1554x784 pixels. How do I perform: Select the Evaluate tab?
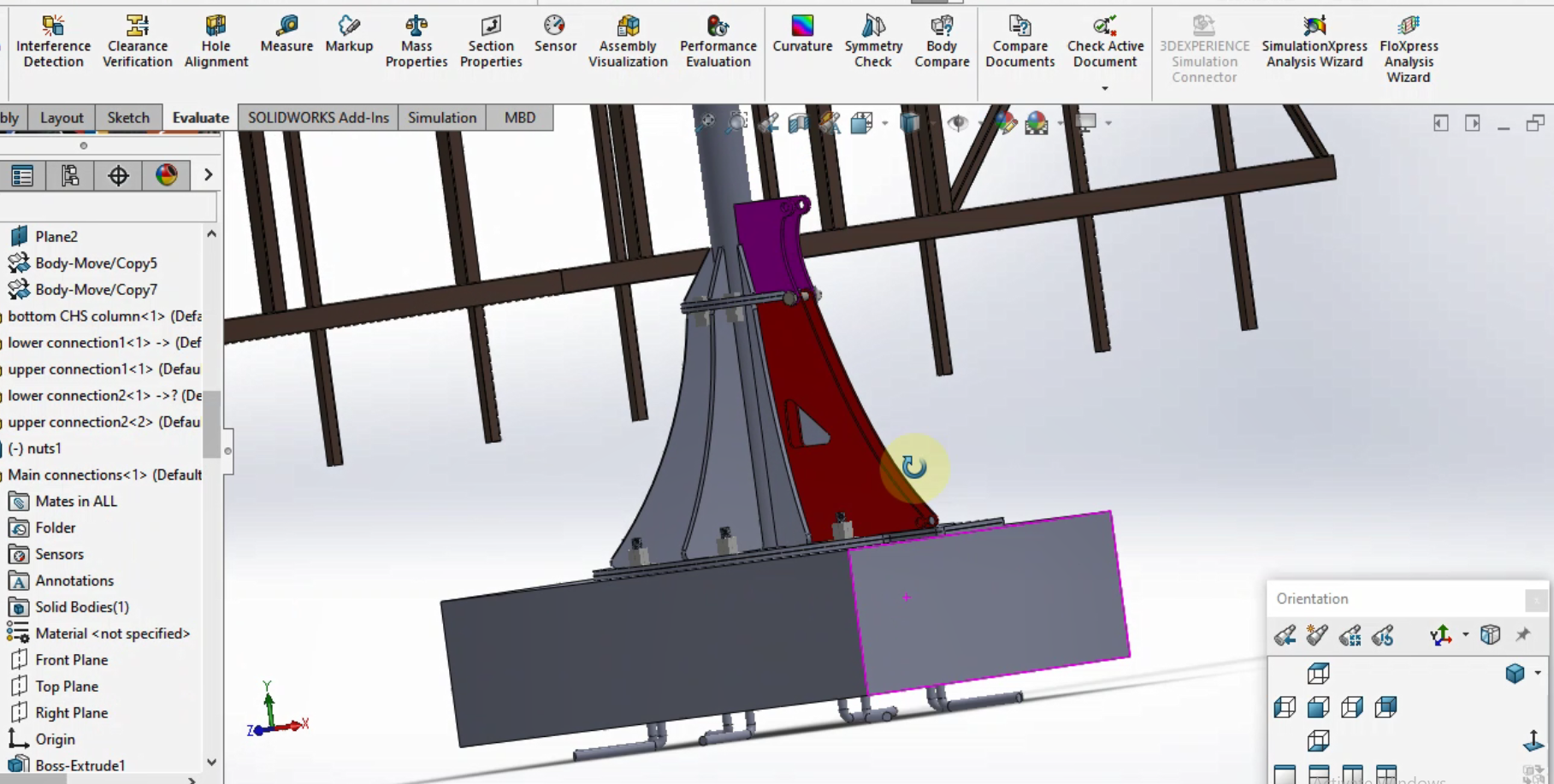(x=200, y=118)
